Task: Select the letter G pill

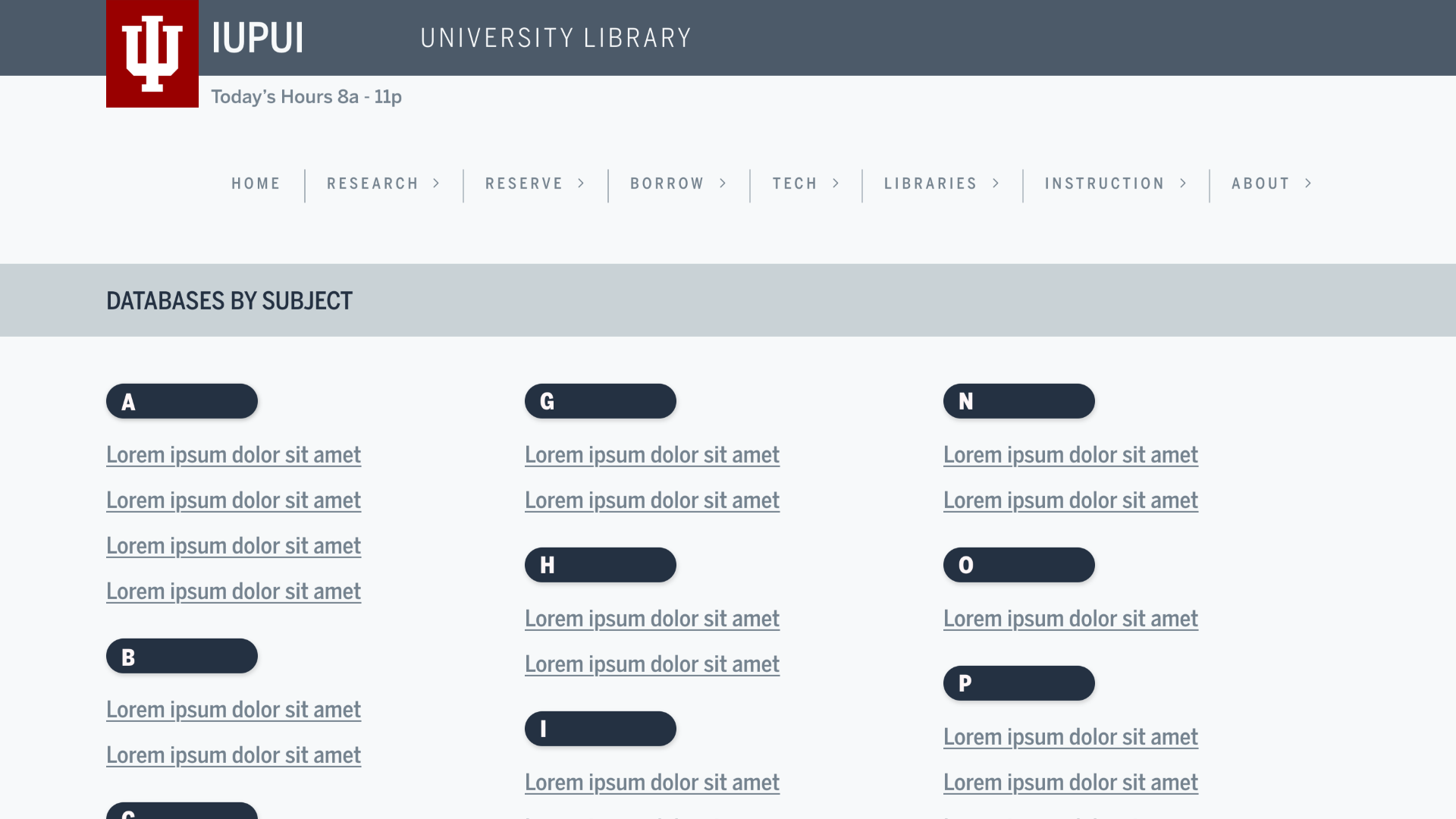Action: 601,401
